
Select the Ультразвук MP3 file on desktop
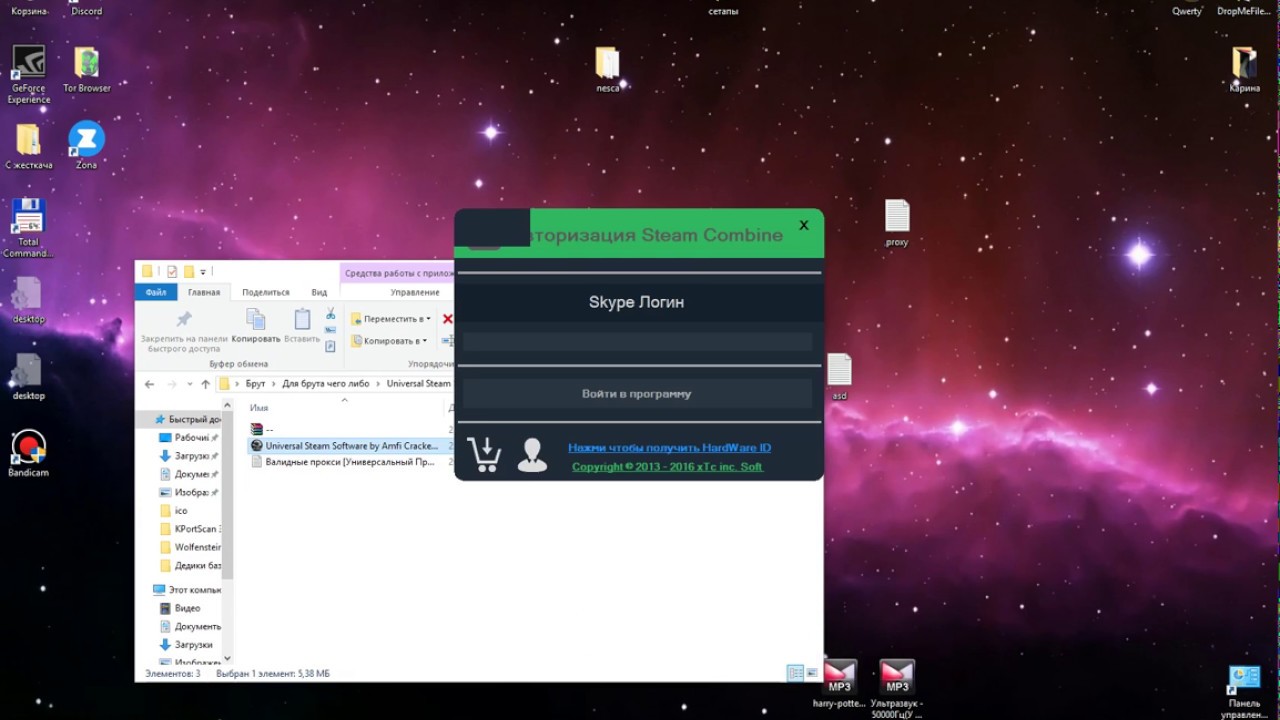pos(897,689)
